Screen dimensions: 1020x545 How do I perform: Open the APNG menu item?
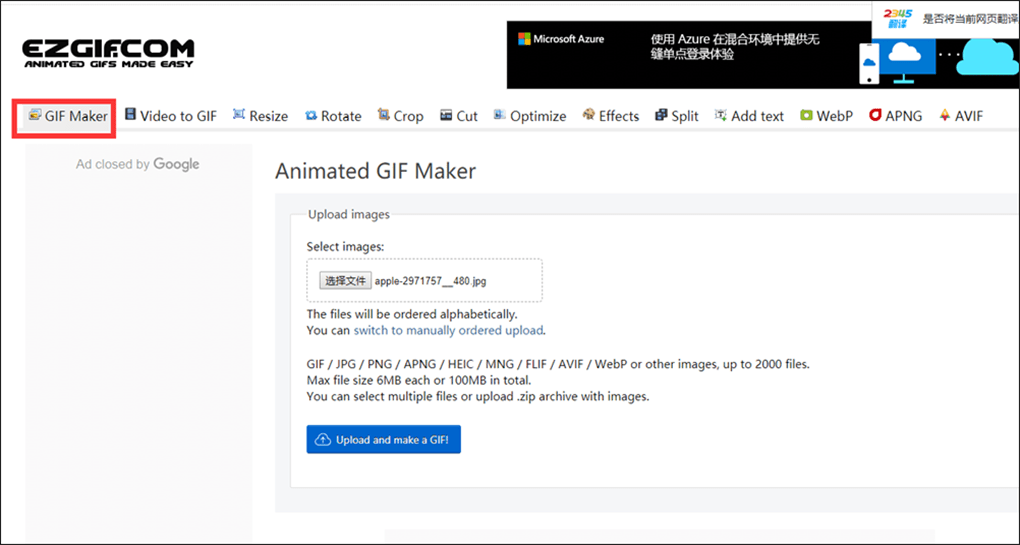[896, 116]
